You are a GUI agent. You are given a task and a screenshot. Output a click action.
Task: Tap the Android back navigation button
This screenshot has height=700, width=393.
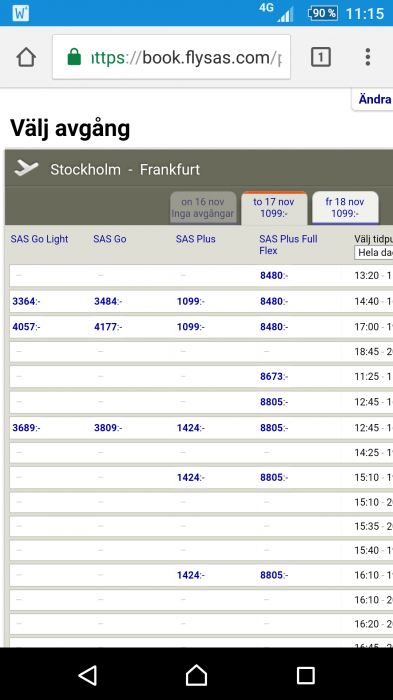88,675
